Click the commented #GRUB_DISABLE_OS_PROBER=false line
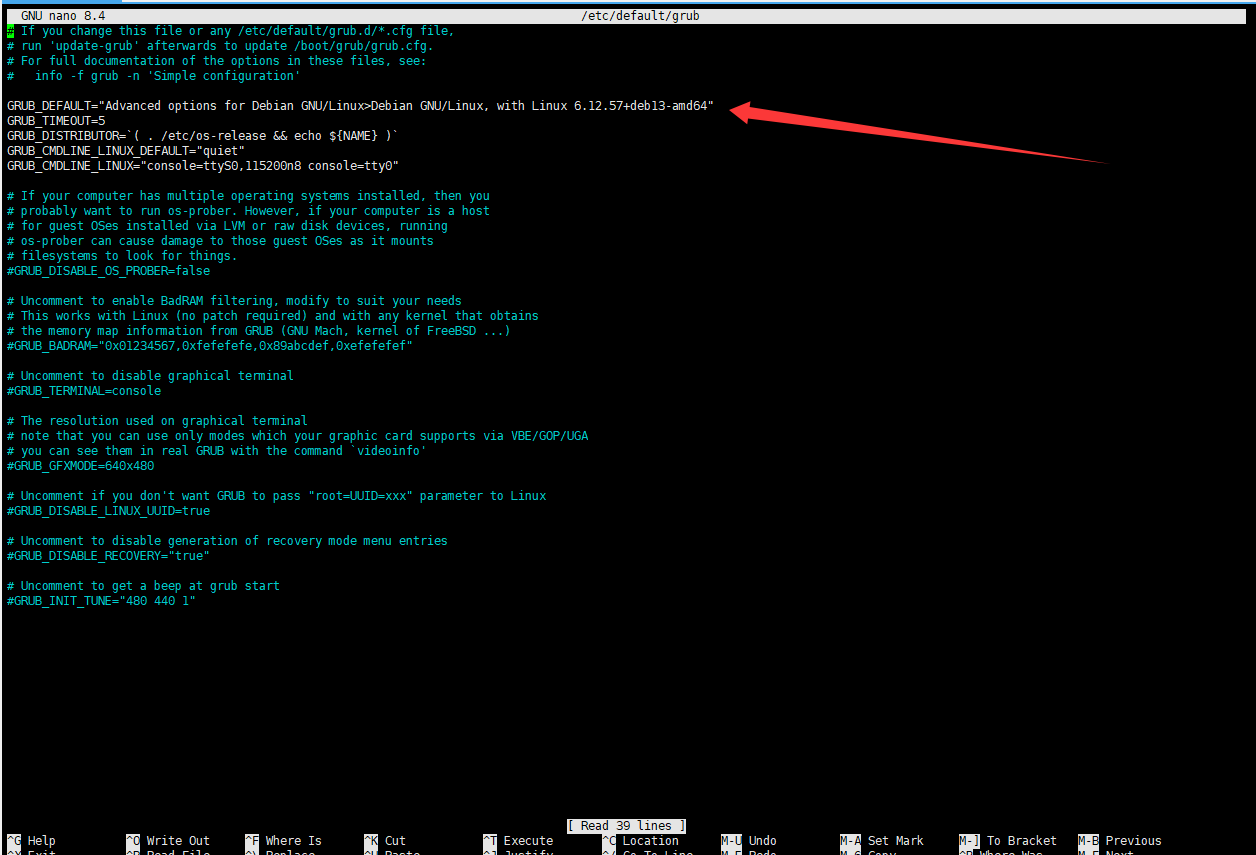The image size is (1256, 855). [x=108, y=271]
